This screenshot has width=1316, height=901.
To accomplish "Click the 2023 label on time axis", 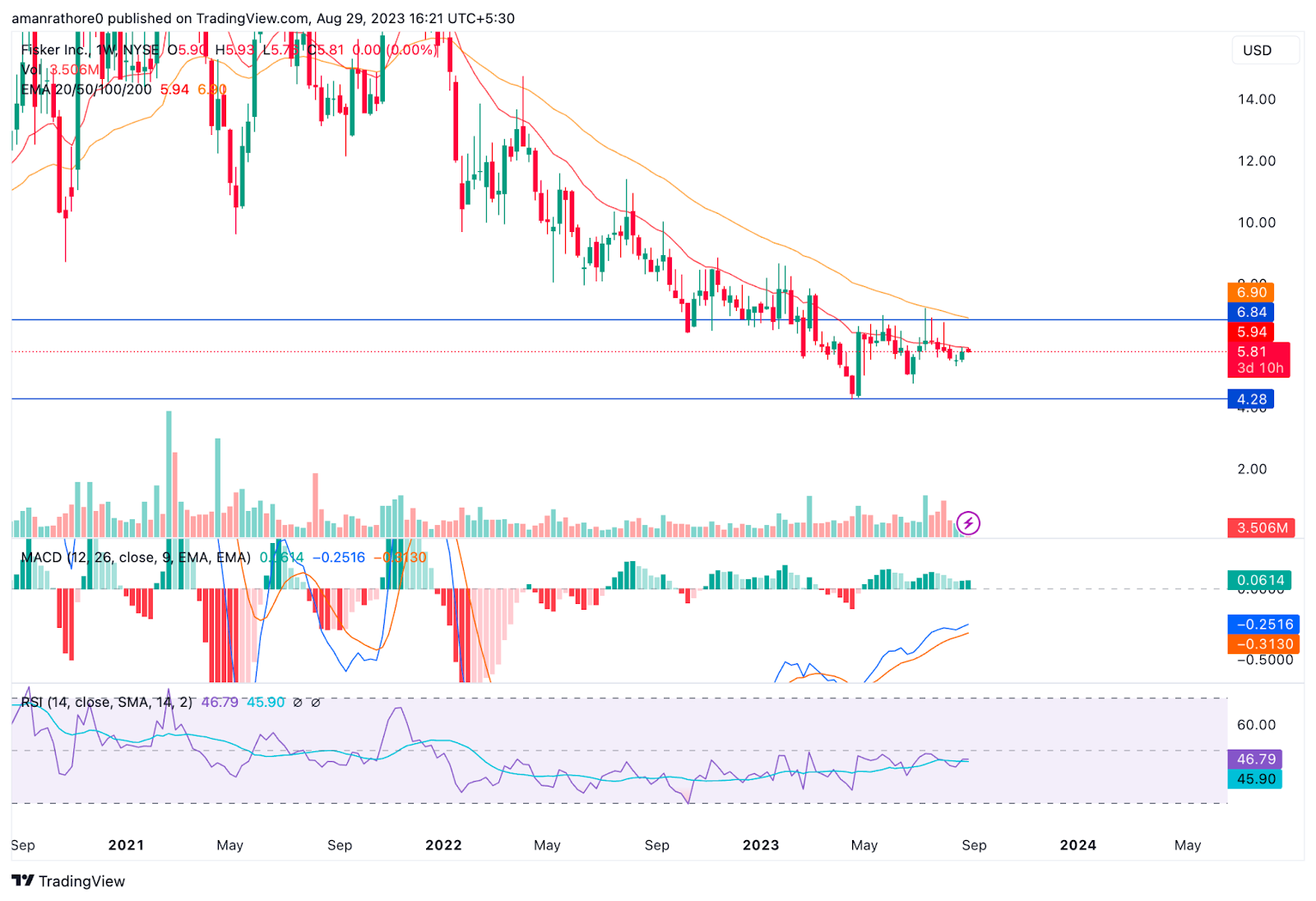I will click(761, 845).
